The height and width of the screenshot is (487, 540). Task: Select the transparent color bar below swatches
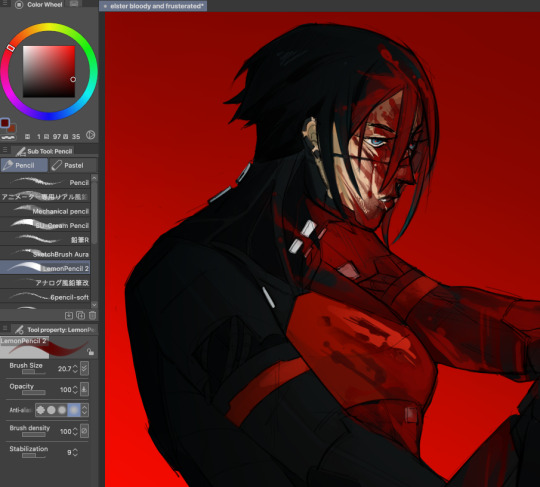(x=8, y=137)
